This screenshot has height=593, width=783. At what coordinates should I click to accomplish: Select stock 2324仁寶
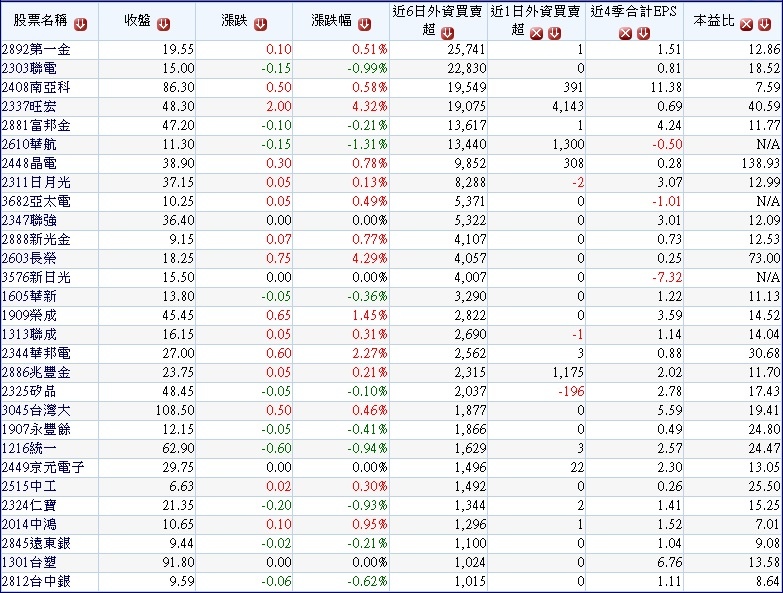29,505
